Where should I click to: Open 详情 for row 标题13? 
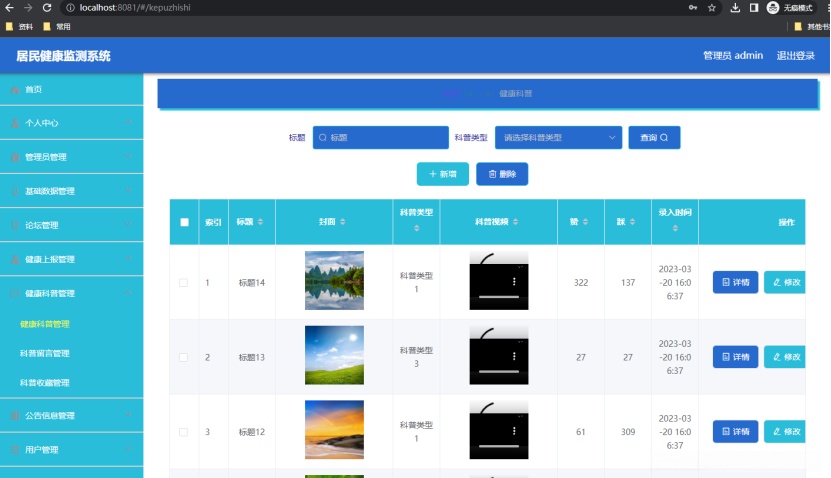click(x=735, y=357)
